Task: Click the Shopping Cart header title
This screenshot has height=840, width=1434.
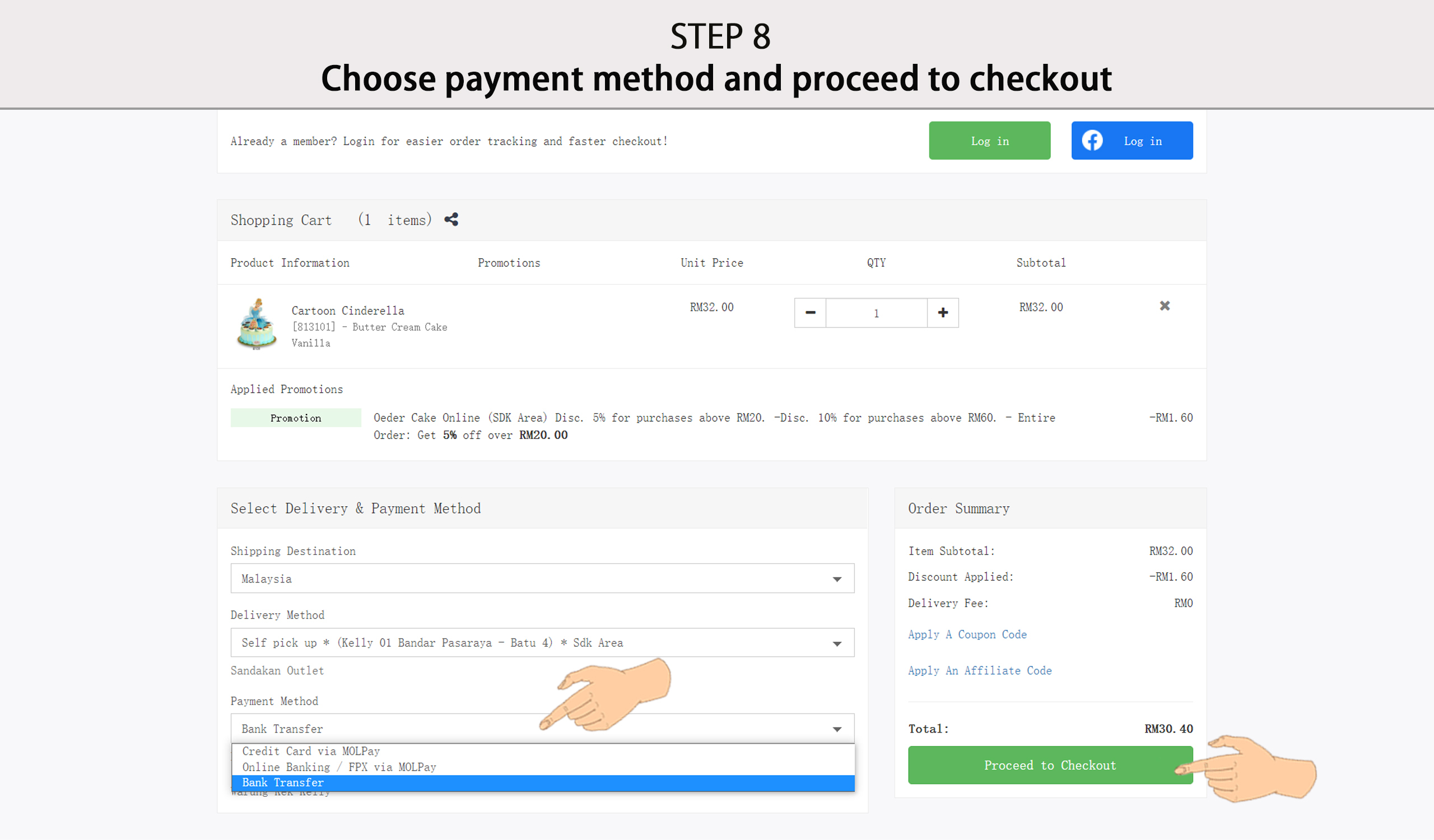Action: tap(281, 220)
